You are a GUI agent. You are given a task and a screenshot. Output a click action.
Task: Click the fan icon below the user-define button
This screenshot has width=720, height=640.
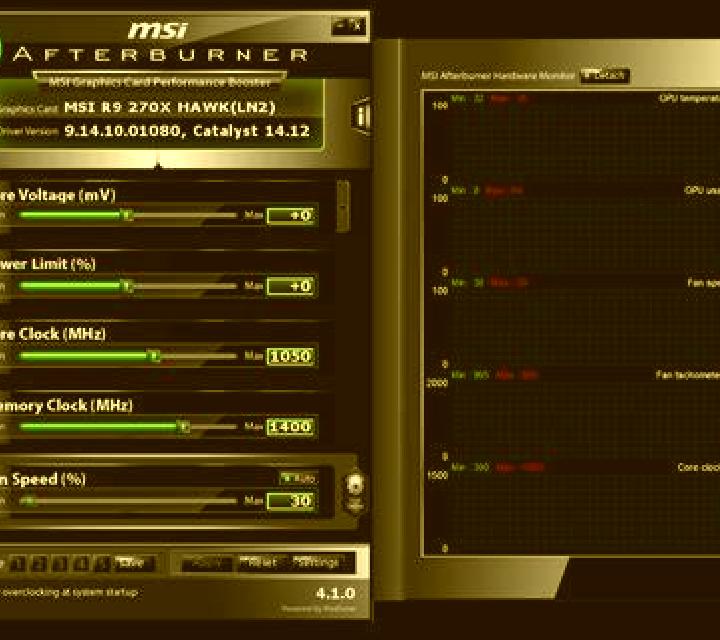(355, 505)
